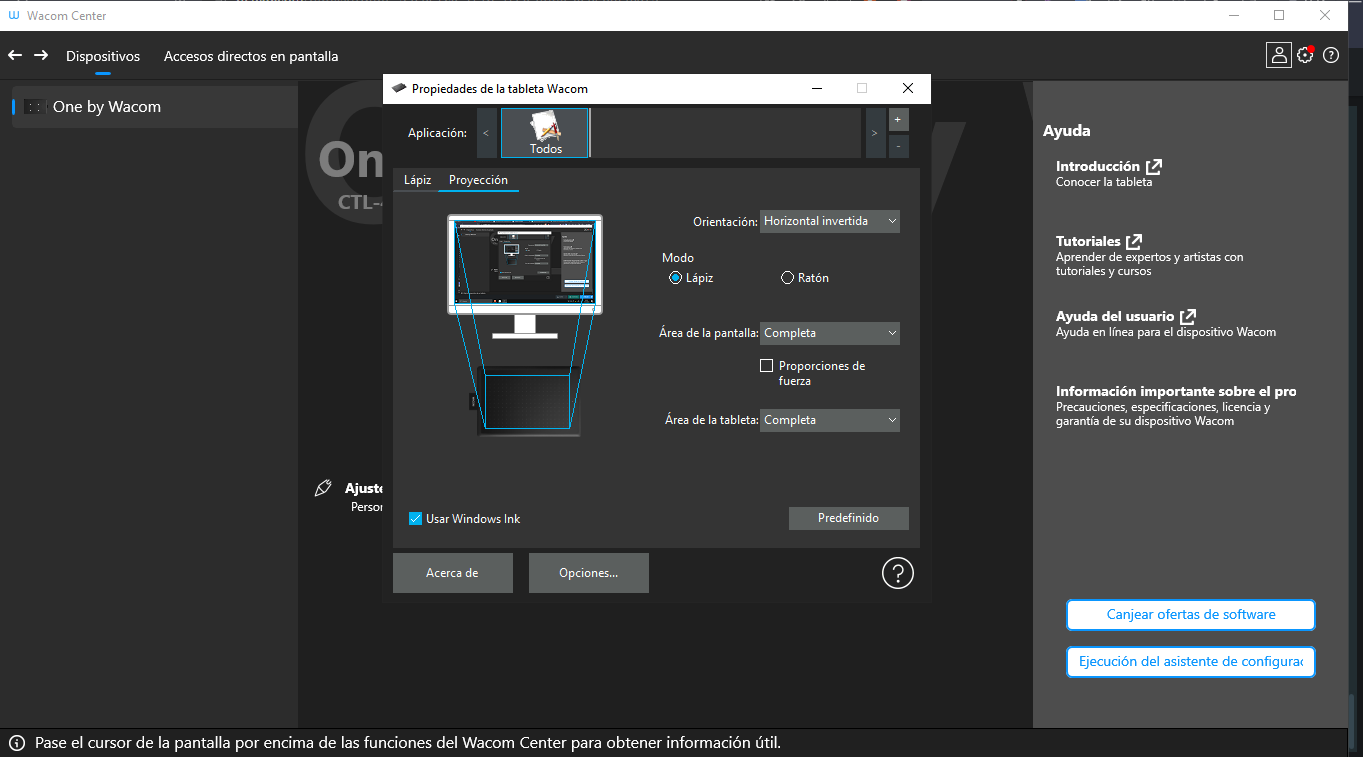Open the Orientación dropdown
The width and height of the screenshot is (1363, 757).
point(829,221)
